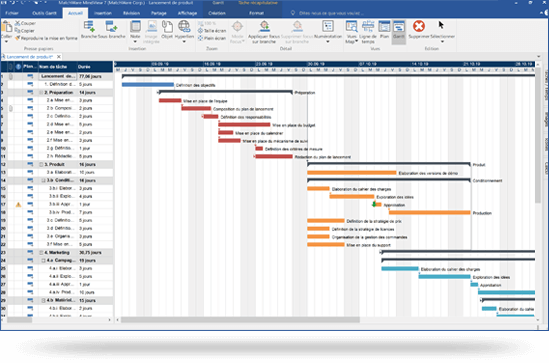The height and width of the screenshot is (363, 549).
Task: Click the Branche icon in ribbon
Action: pyautogui.click(x=89, y=27)
